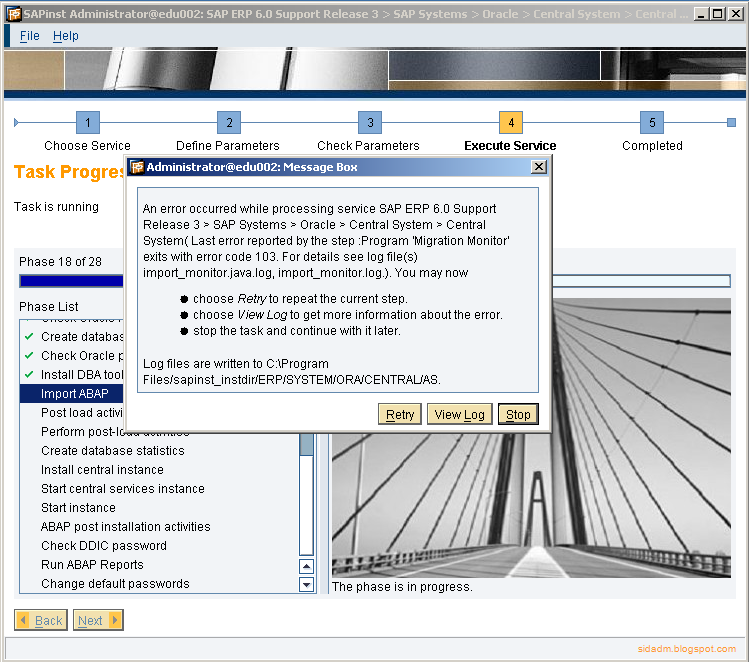Select the Install central instance phase
Screen dimensions: 749x662
point(102,470)
